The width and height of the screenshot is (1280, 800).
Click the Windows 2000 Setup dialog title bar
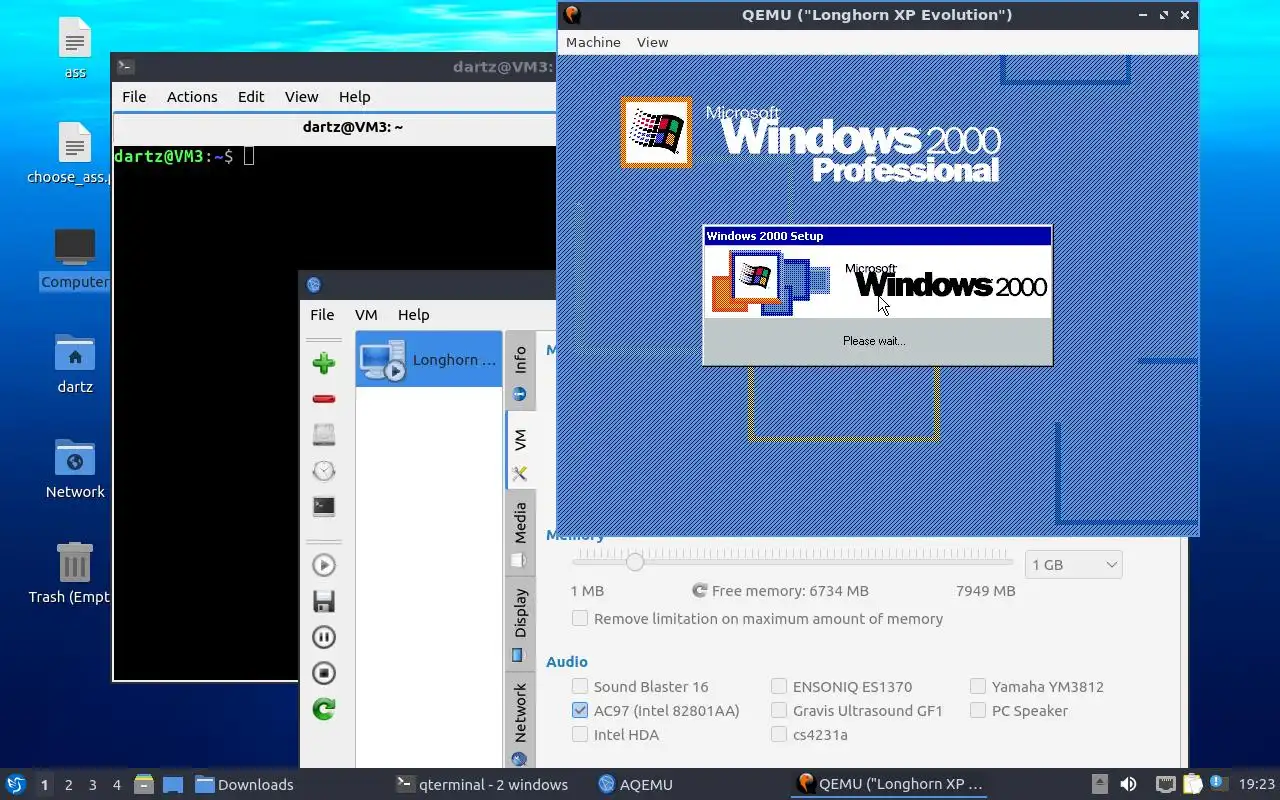[877, 236]
